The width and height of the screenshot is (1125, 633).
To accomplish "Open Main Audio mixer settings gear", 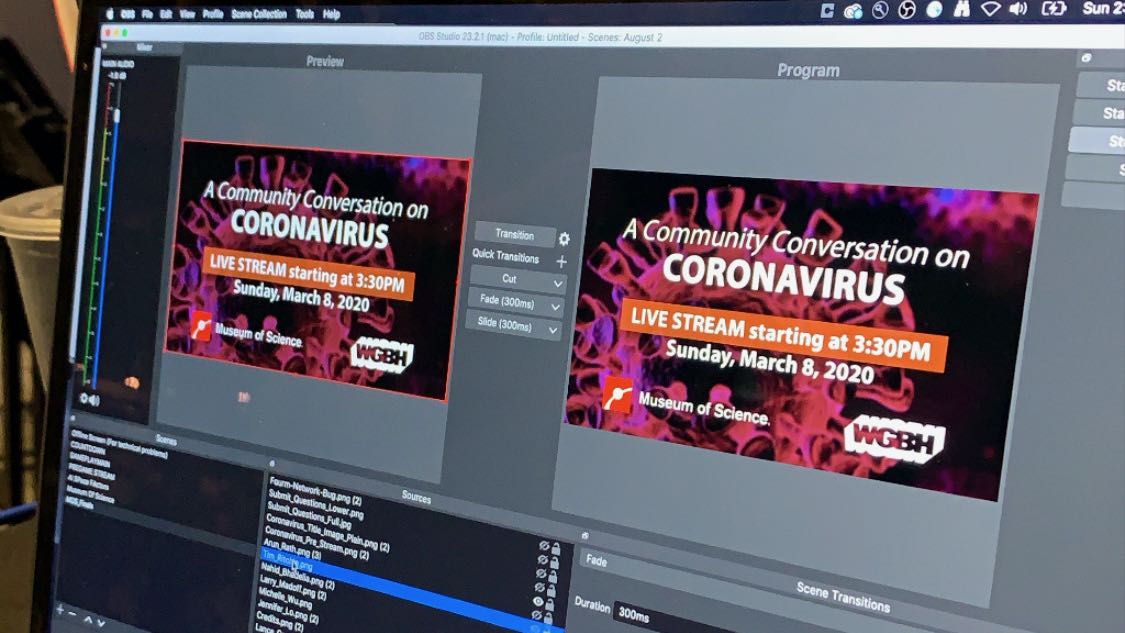I will (84, 398).
